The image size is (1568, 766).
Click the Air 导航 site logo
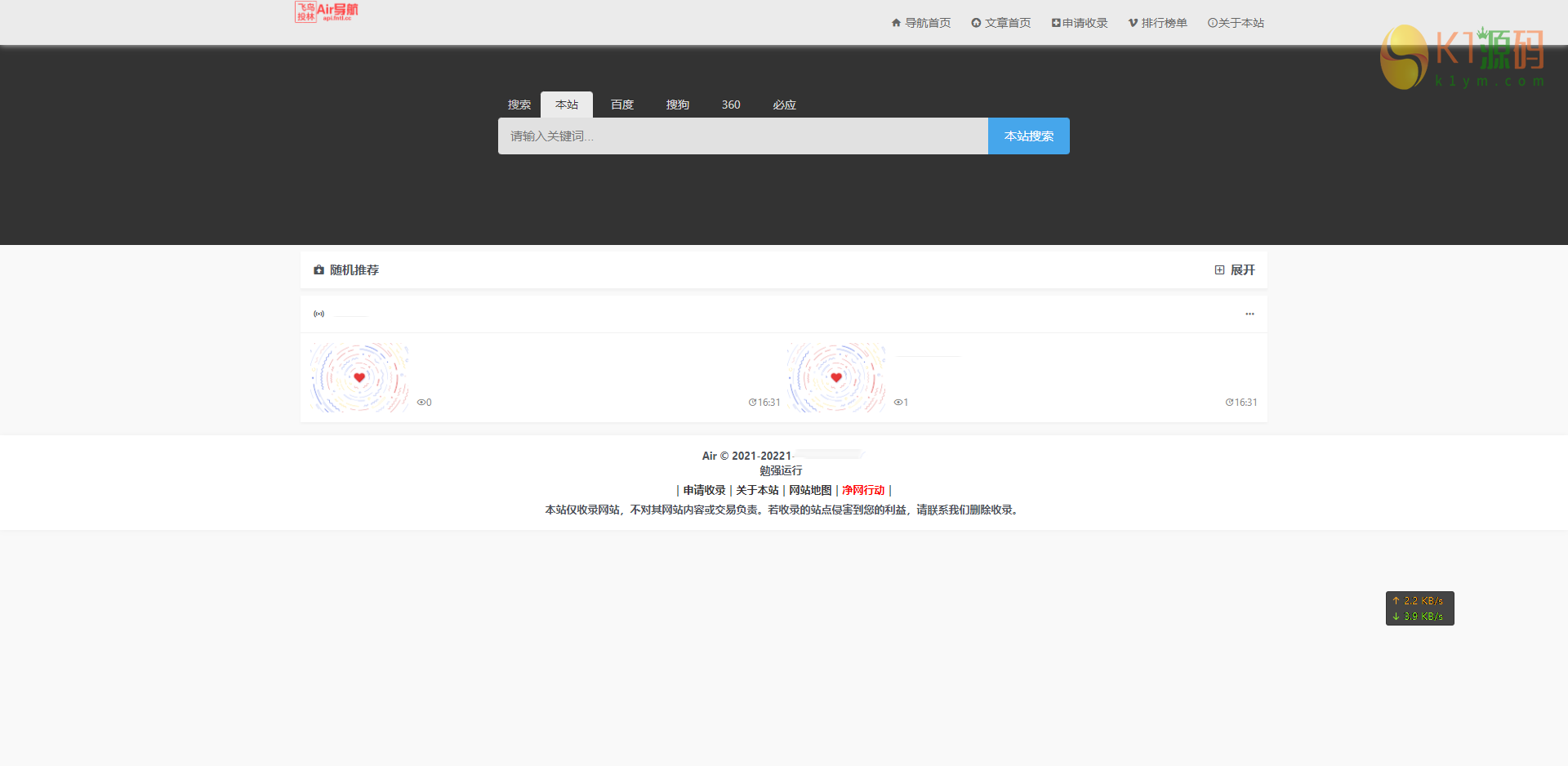tap(327, 11)
